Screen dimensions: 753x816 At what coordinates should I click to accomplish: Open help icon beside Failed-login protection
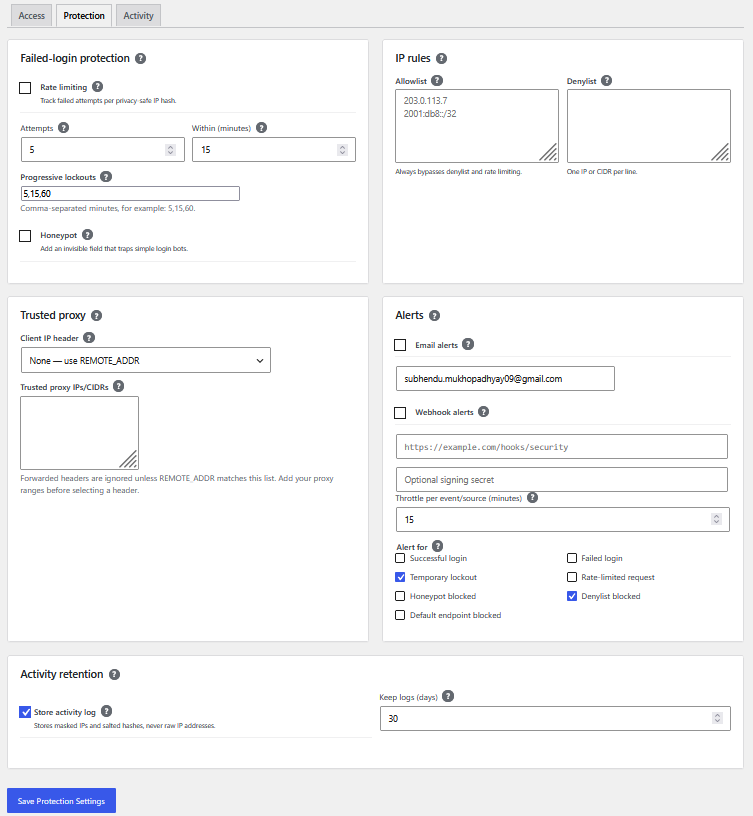pos(141,58)
